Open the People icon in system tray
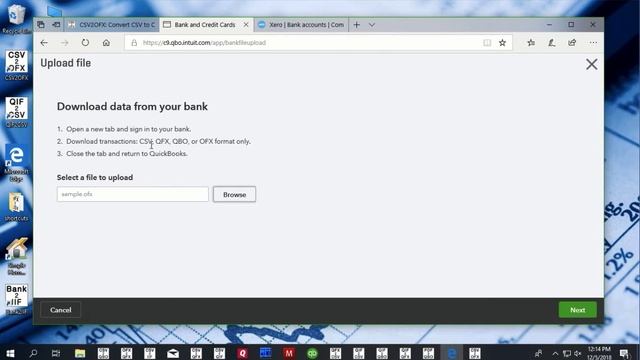Screen dimensions: 640x360 click(538, 353)
